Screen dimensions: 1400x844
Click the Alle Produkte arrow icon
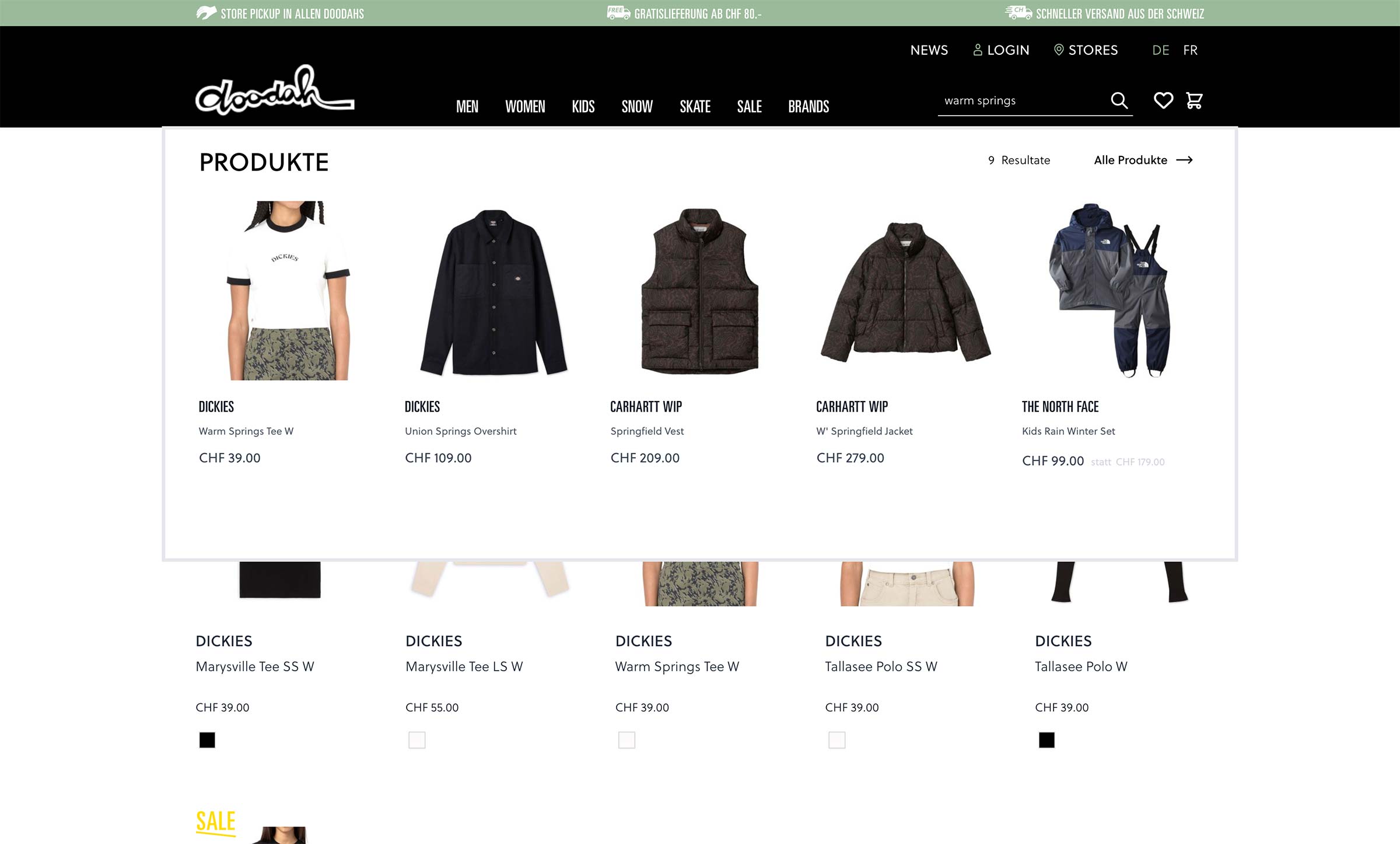(x=1184, y=160)
